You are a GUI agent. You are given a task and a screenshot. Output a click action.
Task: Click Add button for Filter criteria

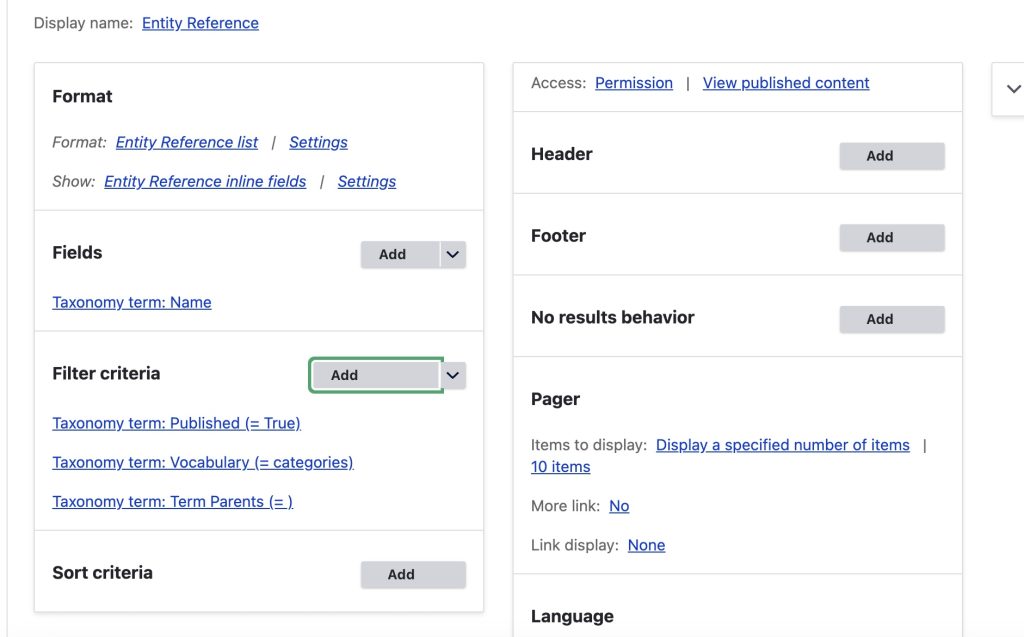[375, 375]
